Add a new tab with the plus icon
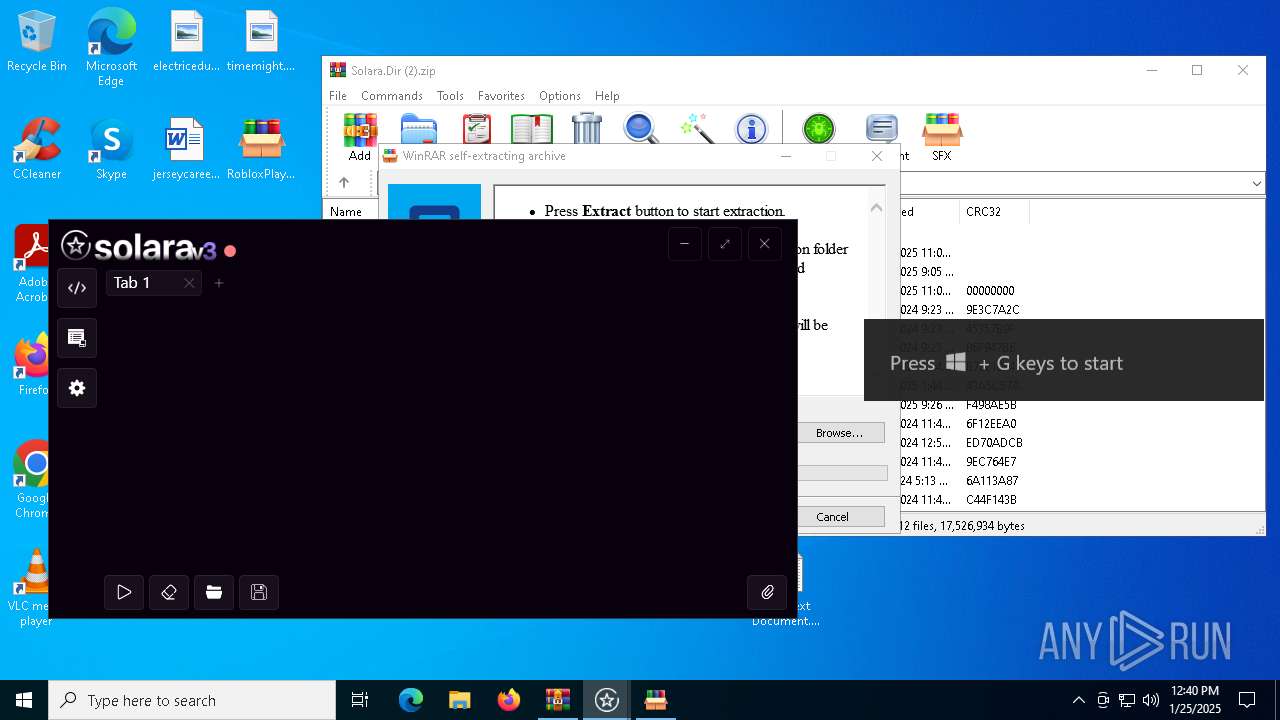The height and width of the screenshot is (720, 1280). pyautogui.click(x=219, y=283)
